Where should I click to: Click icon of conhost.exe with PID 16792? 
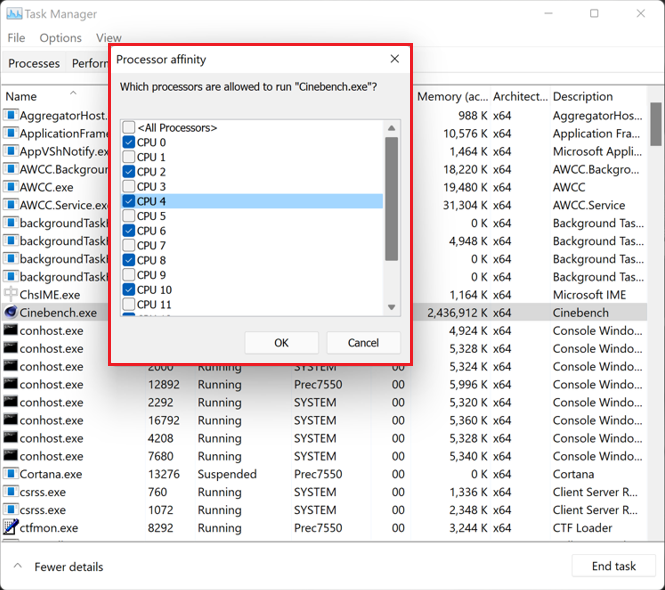click(11, 419)
